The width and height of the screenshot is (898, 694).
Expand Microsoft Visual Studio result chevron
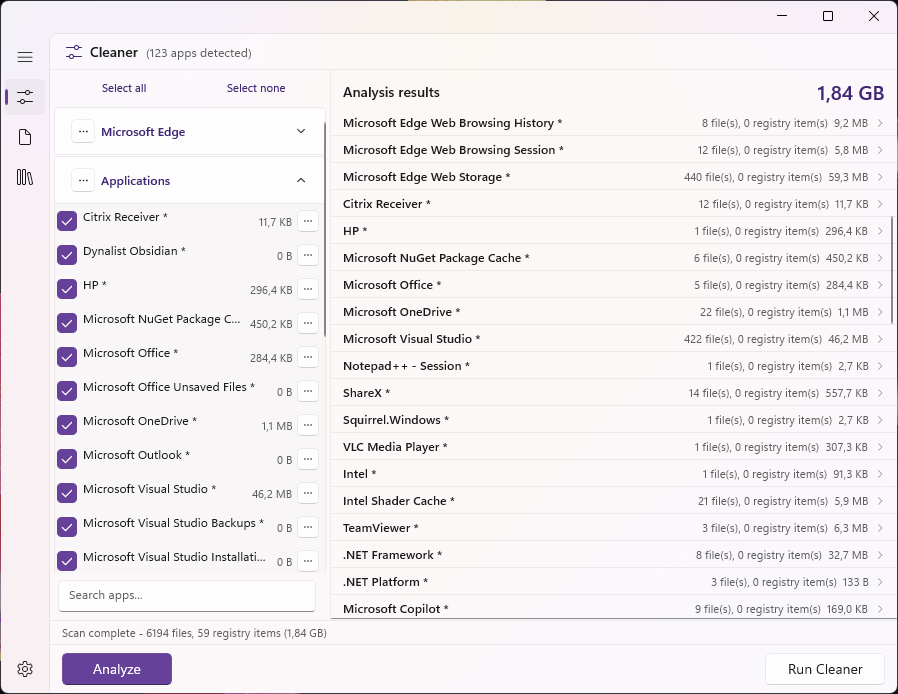(880, 339)
